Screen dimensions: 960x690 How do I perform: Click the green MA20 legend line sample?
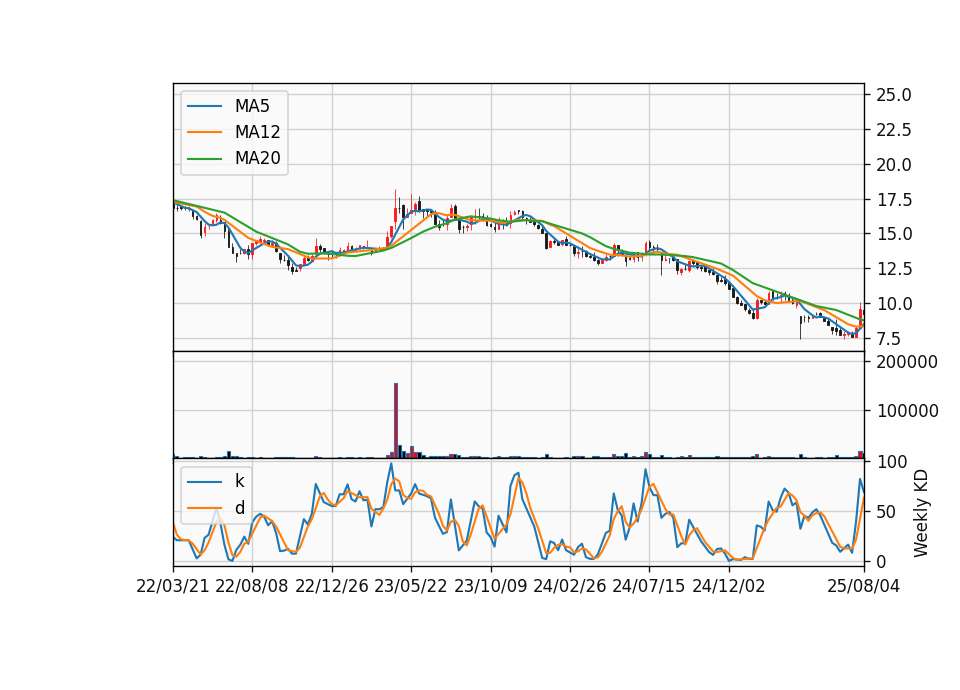pyautogui.click(x=204, y=158)
